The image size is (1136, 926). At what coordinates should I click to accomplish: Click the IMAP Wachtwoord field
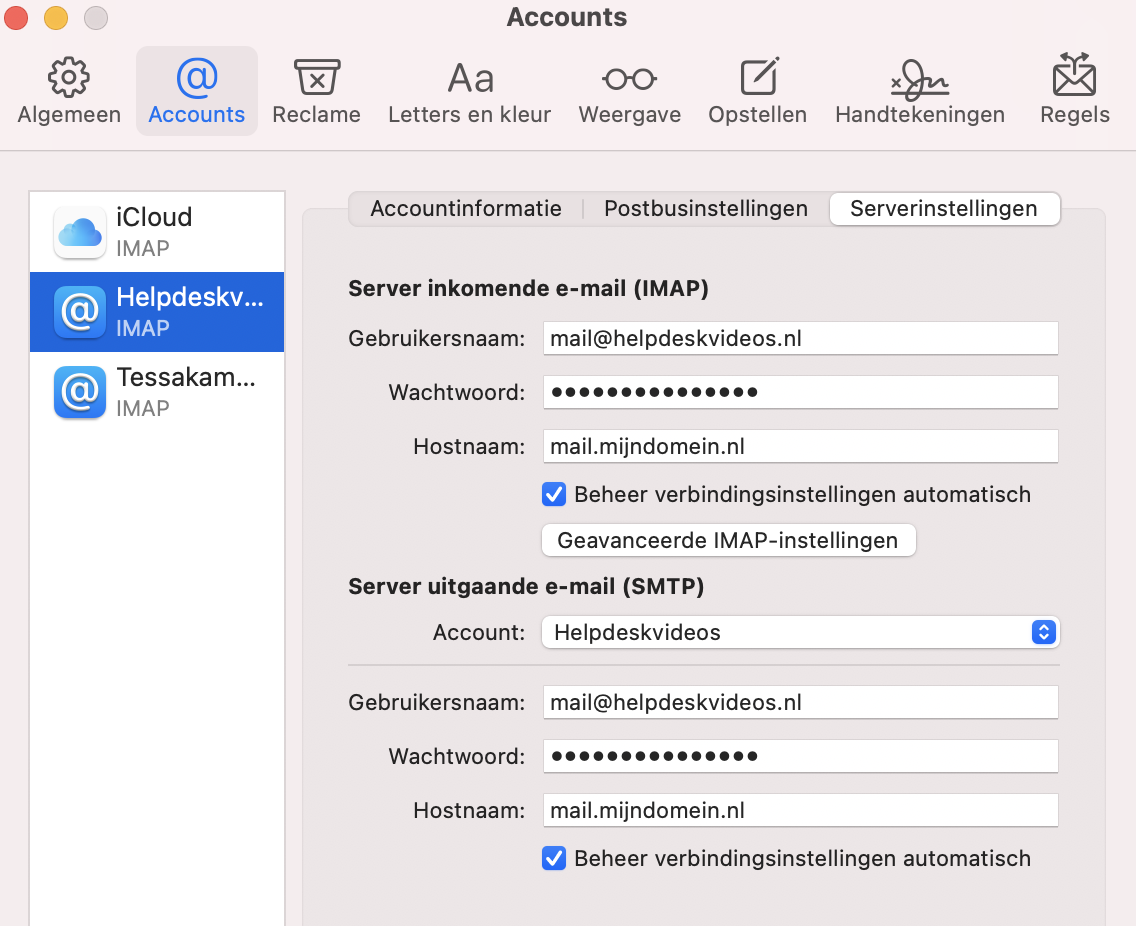coord(800,392)
